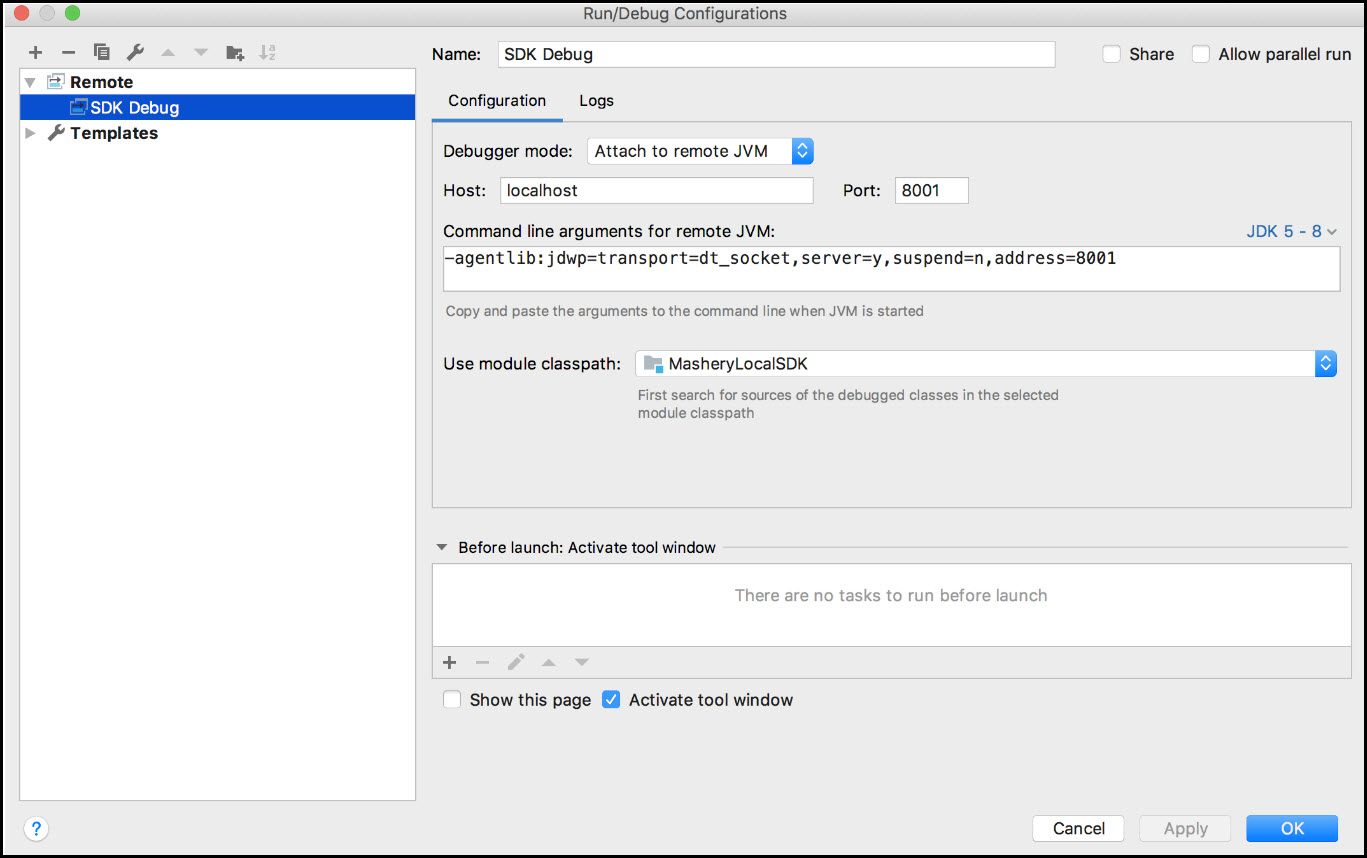Enable Allow parallel run checkbox
This screenshot has height=858, width=1367.
[x=1201, y=54]
